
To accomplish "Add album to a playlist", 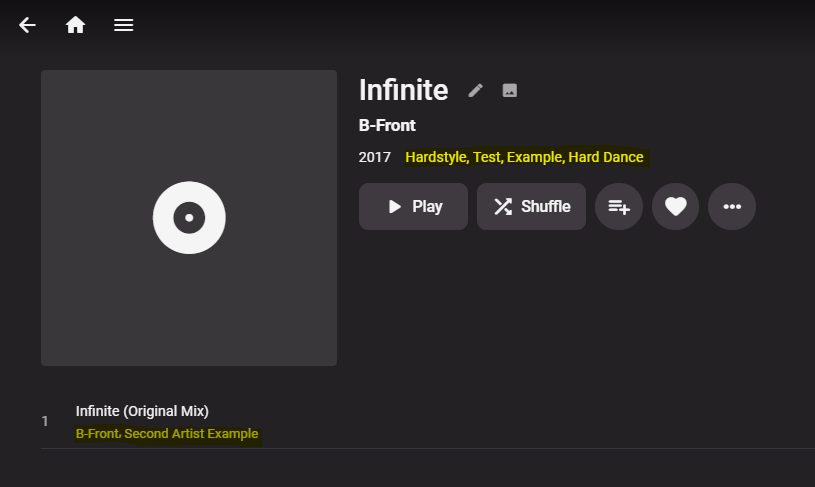I will 619,207.
